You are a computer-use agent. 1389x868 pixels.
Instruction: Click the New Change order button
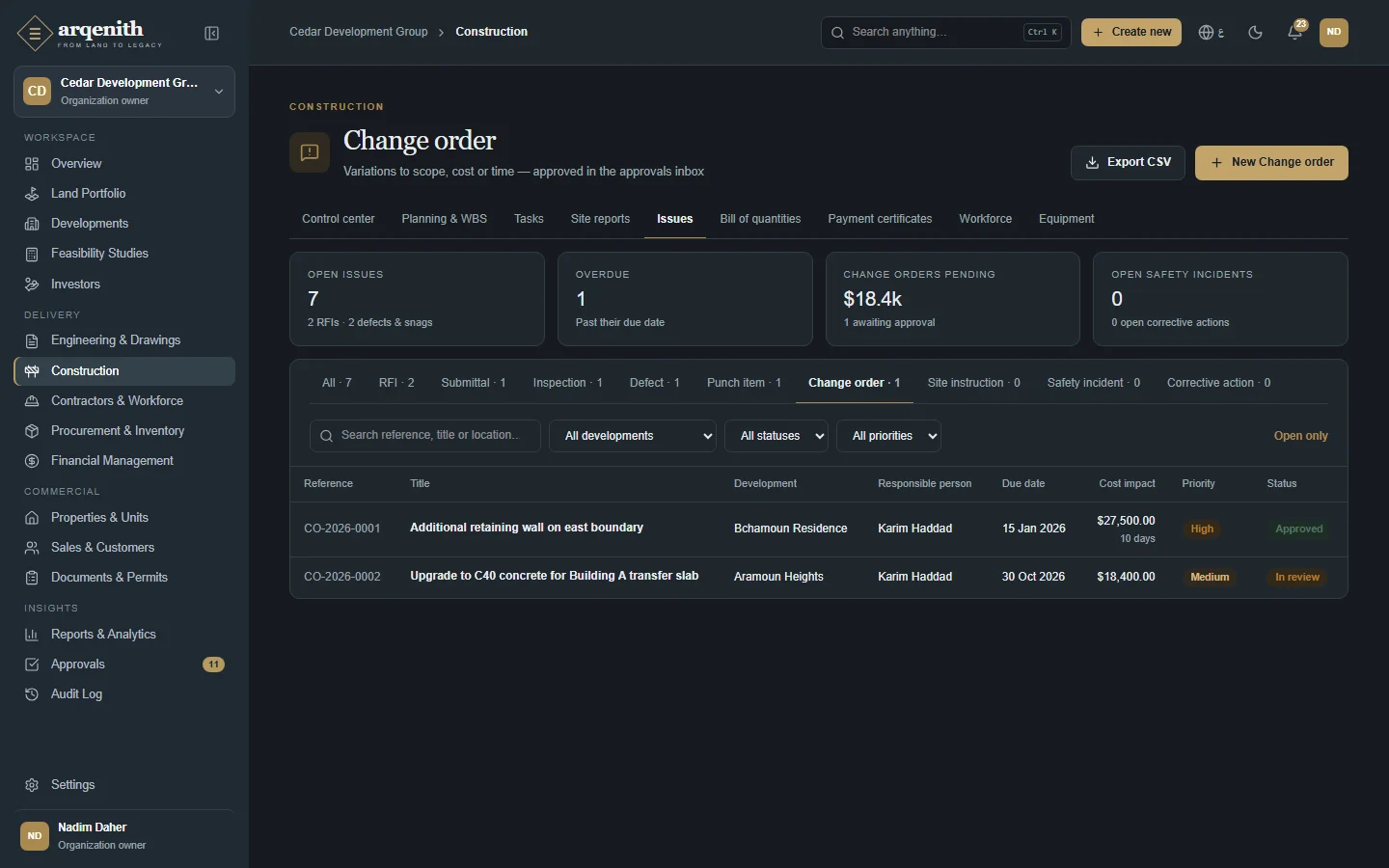pos(1271,163)
